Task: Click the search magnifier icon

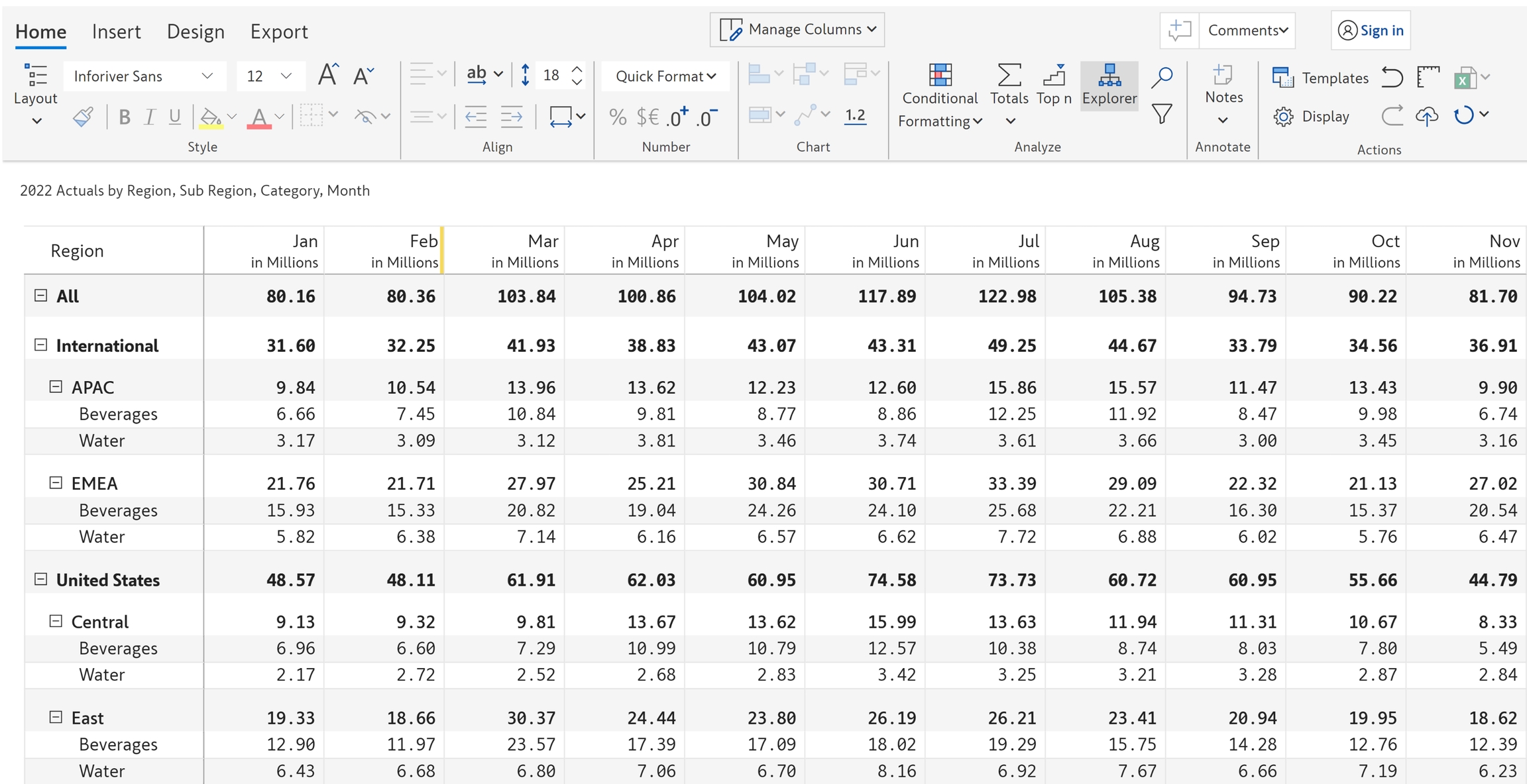Action: [1162, 77]
